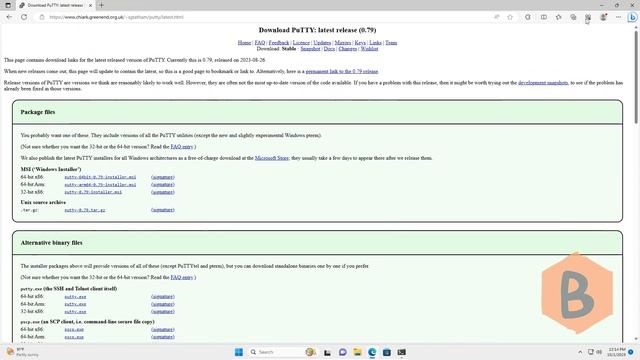Image resolution: width=640 pixels, height=360 pixels.
Task: Download 64-bit Arm putty.exe
Action: [75, 304]
